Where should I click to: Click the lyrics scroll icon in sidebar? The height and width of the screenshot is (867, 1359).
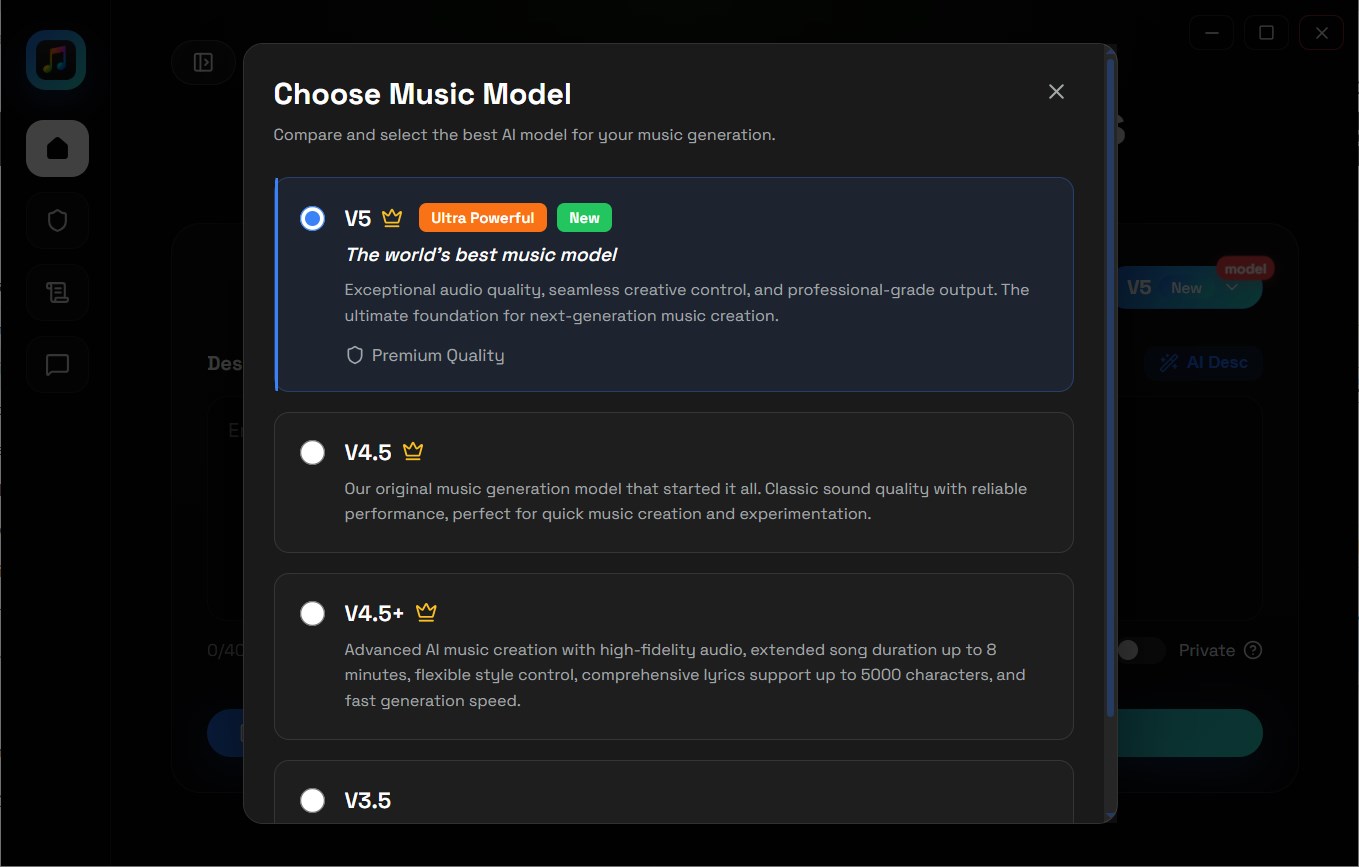55,292
